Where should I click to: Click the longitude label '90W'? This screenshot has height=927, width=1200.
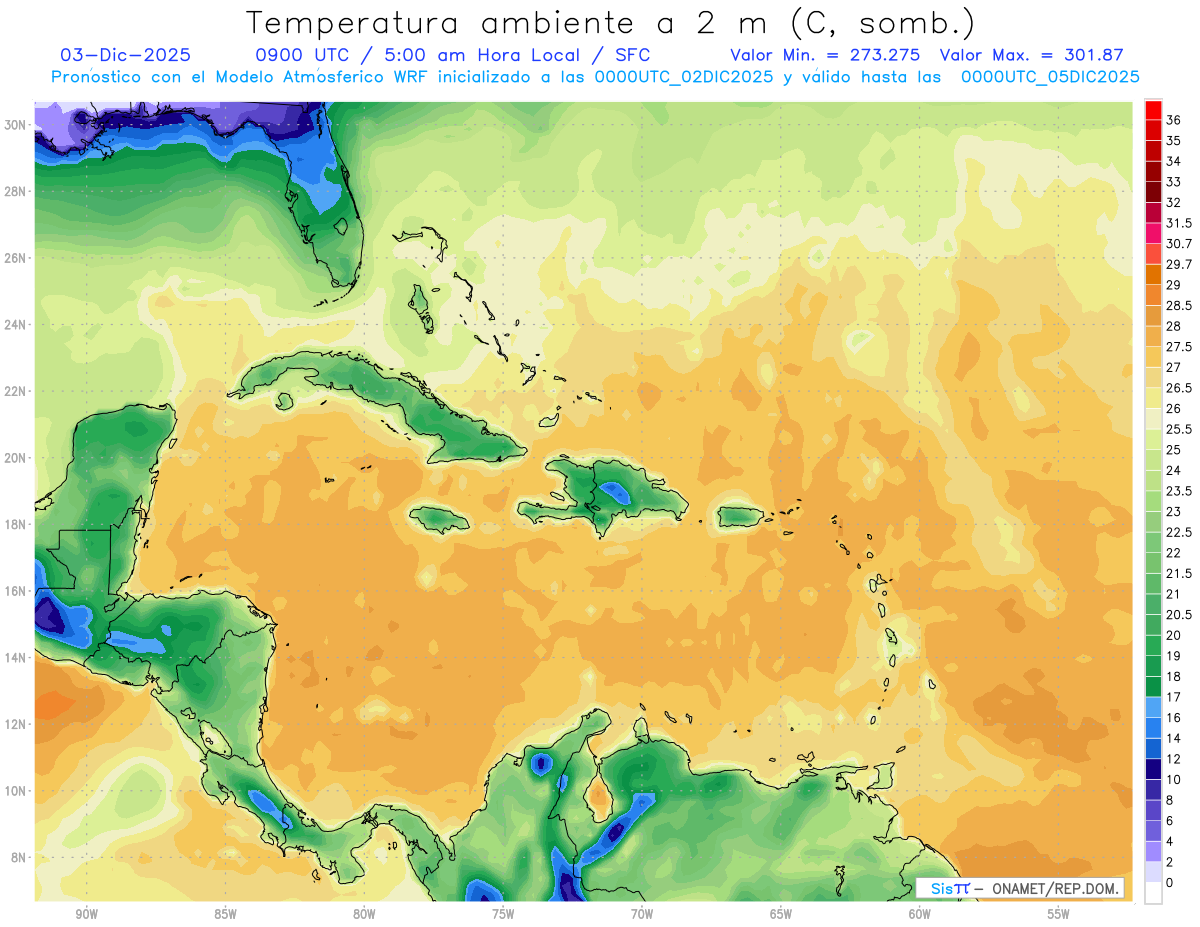[86, 914]
